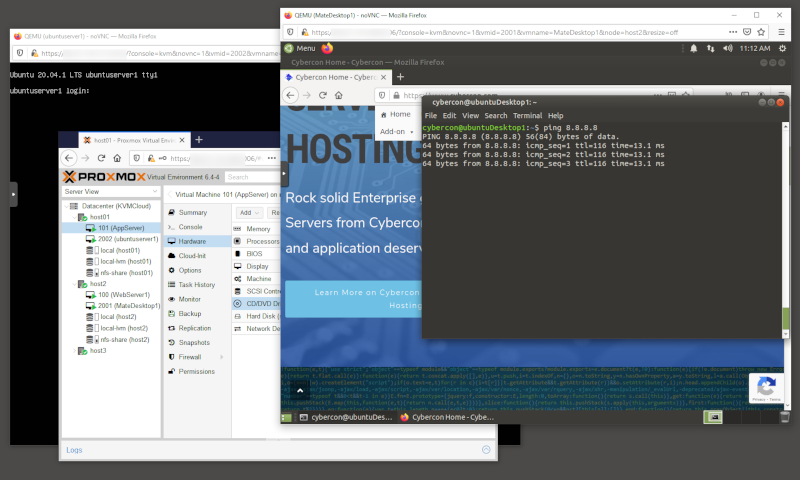The width and height of the screenshot is (800, 480).
Task: Open the Summary tab of VM 101
Action: click(197, 213)
